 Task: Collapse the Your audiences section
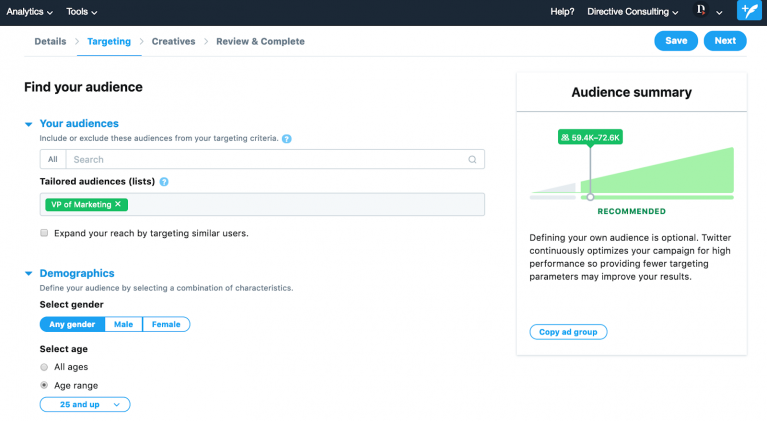pos(28,124)
